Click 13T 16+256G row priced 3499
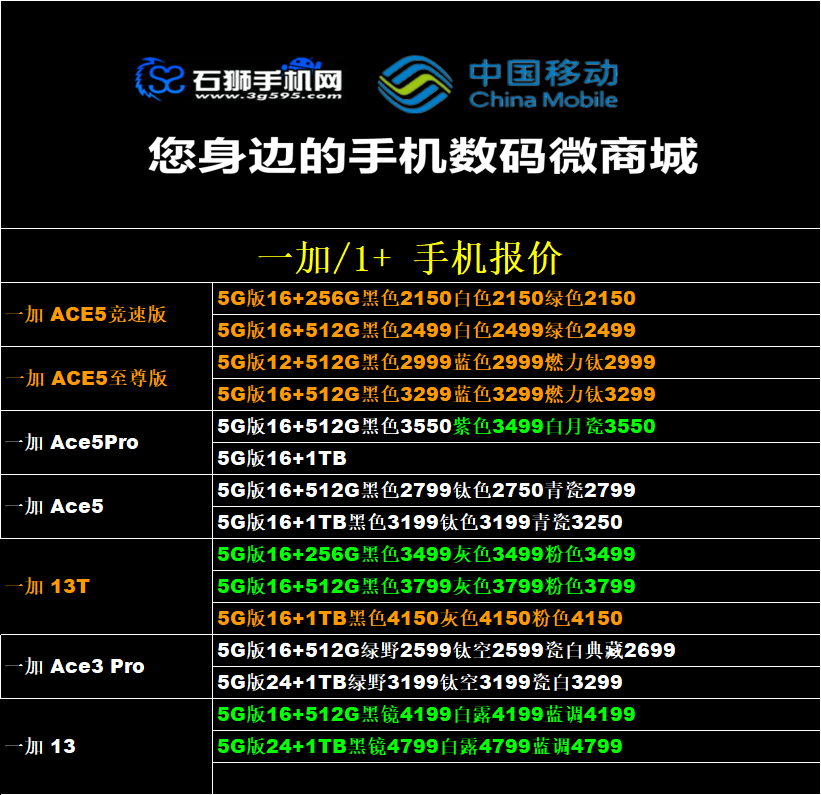 (516, 554)
